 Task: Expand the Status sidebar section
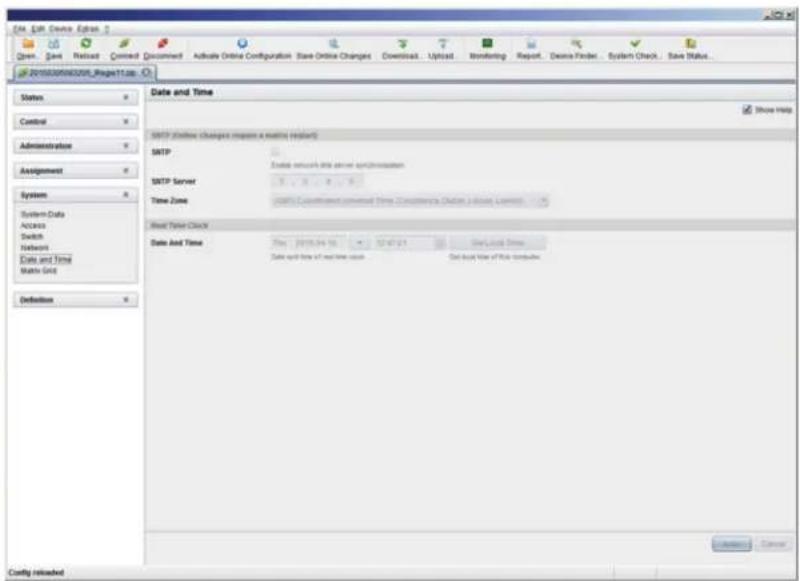click(x=76, y=97)
